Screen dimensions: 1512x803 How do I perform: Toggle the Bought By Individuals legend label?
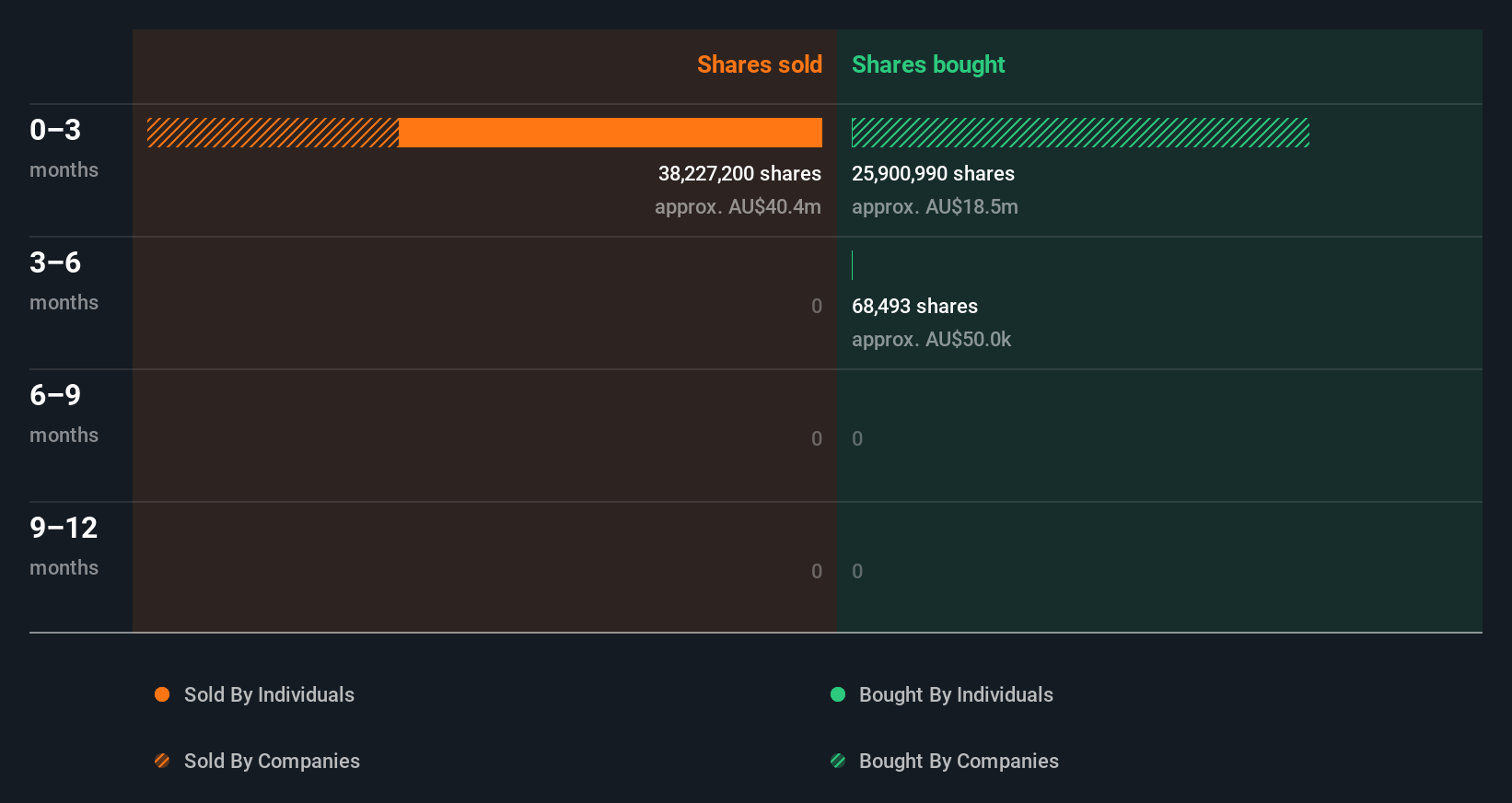coord(956,694)
